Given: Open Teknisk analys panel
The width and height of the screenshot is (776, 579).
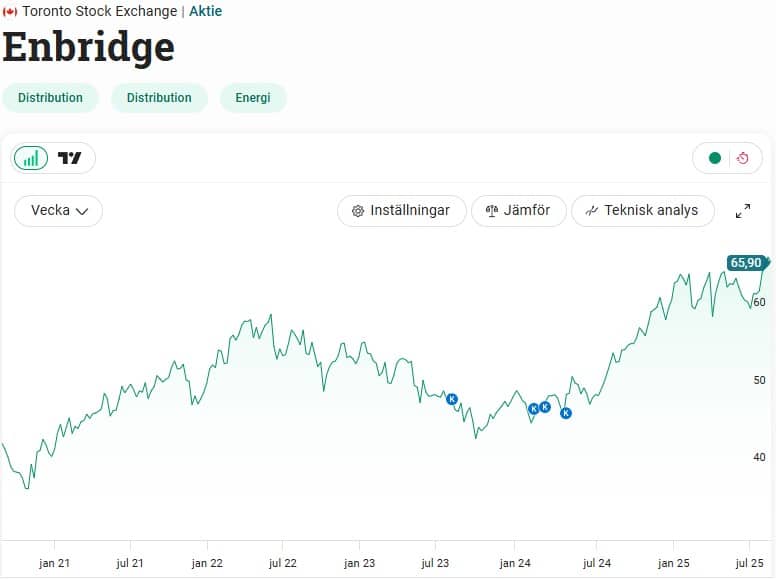Looking at the screenshot, I should pyautogui.click(x=642, y=211).
